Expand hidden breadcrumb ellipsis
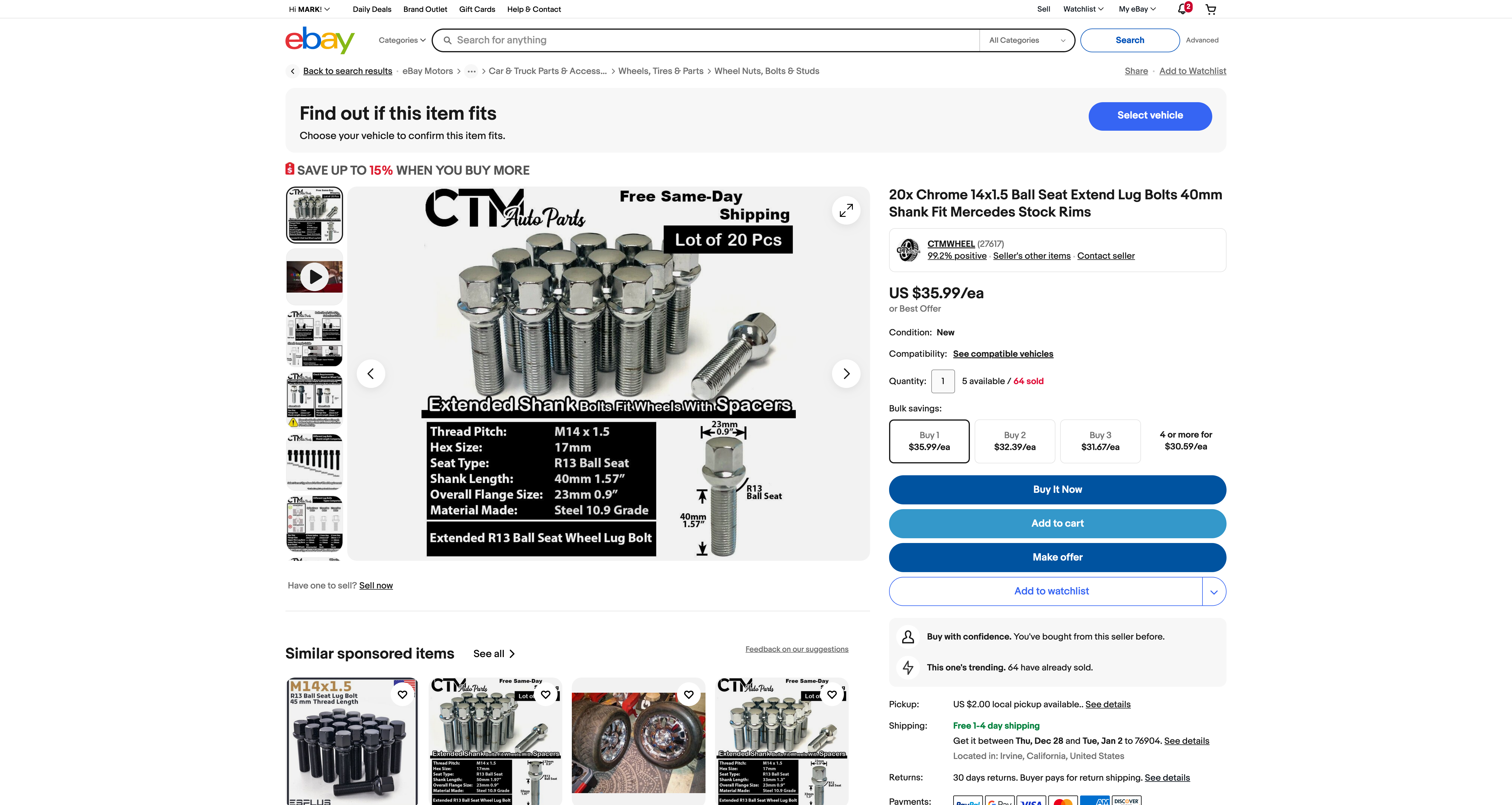This screenshot has height=805, width=1512. point(471,71)
